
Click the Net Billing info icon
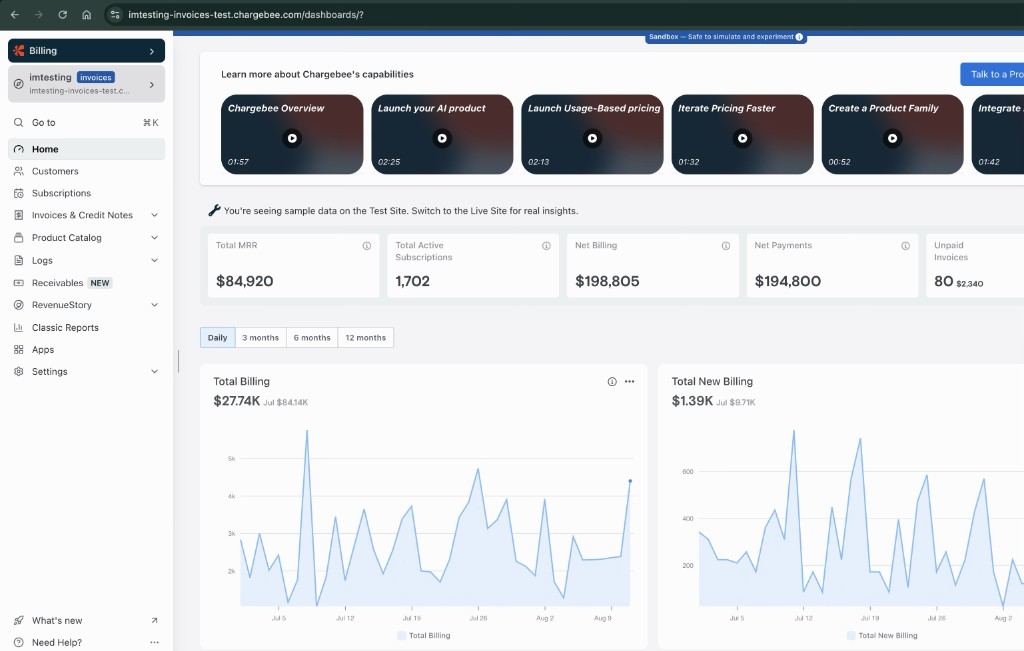(x=726, y=246)
